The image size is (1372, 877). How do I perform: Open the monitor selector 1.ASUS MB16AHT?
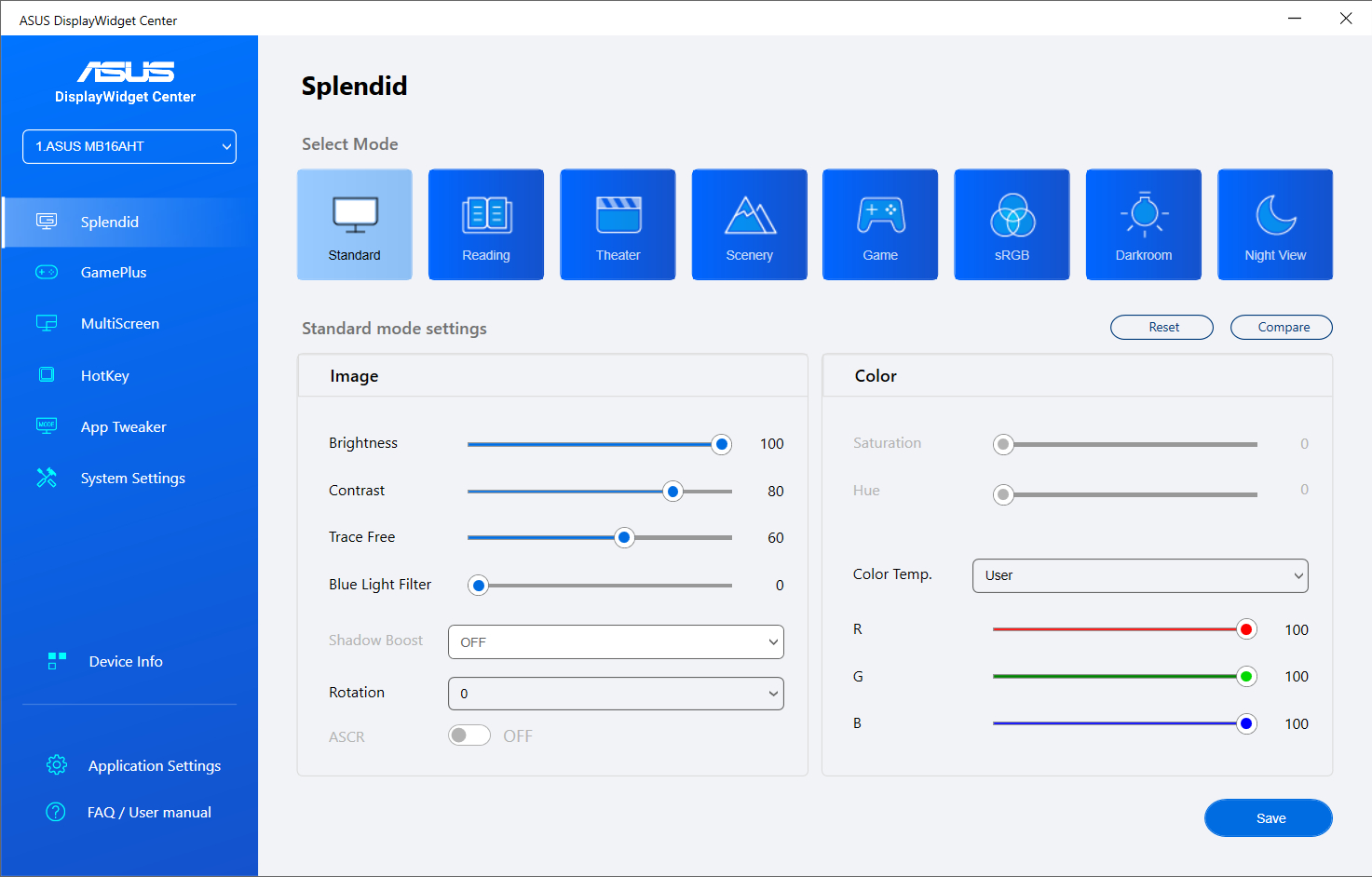tap(129, 146)
